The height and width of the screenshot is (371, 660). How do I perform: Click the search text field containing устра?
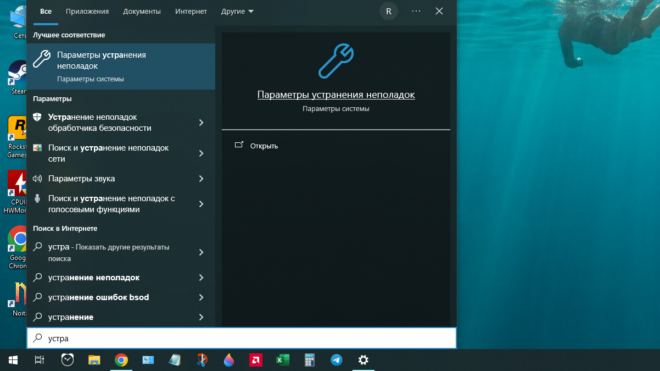242,338
